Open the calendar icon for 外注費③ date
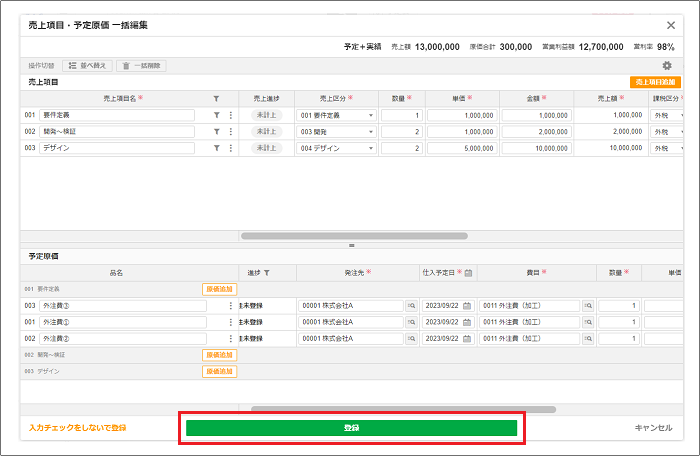The width and height of the screenshot is (700, 456). coord(467,305)
